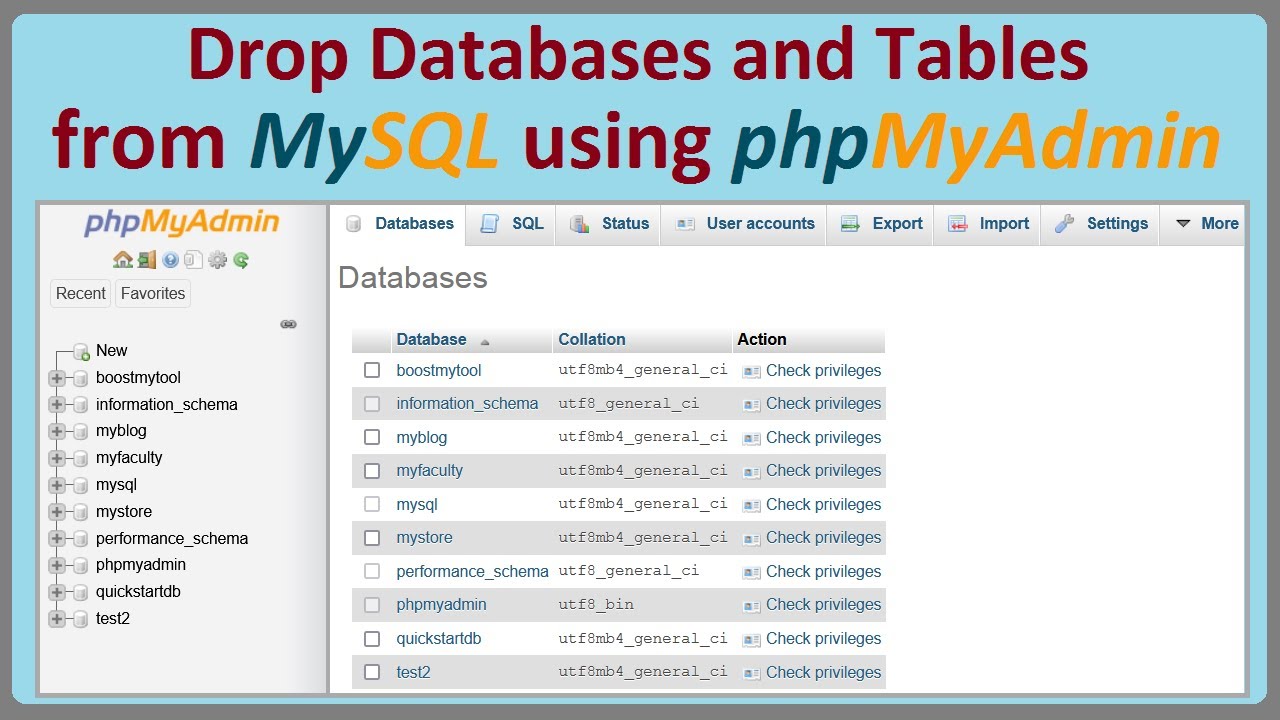
Task: Click the green reload navigation icon
Action: 241,260
